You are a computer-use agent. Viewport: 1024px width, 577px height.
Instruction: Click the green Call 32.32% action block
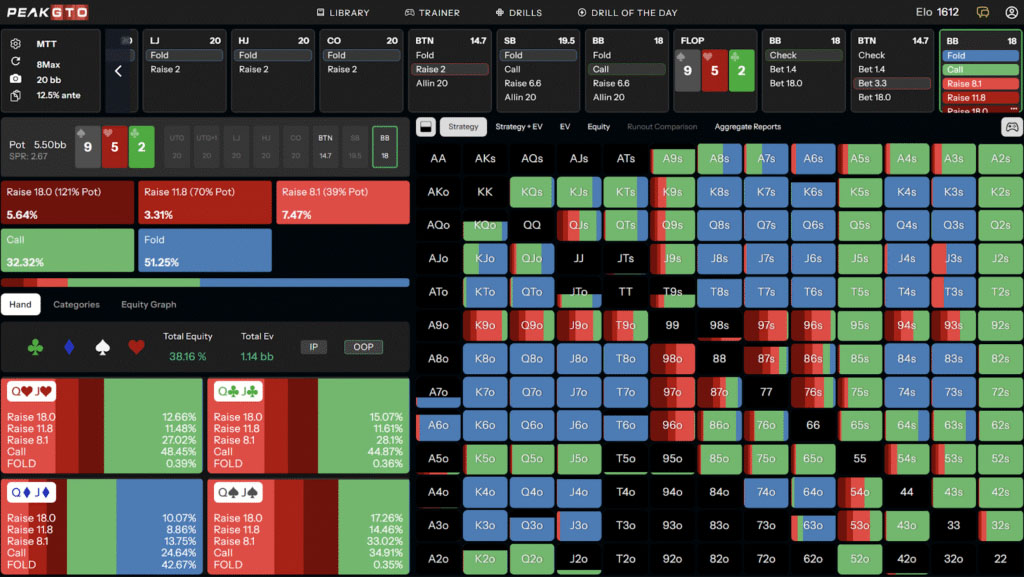click(67, 250)
